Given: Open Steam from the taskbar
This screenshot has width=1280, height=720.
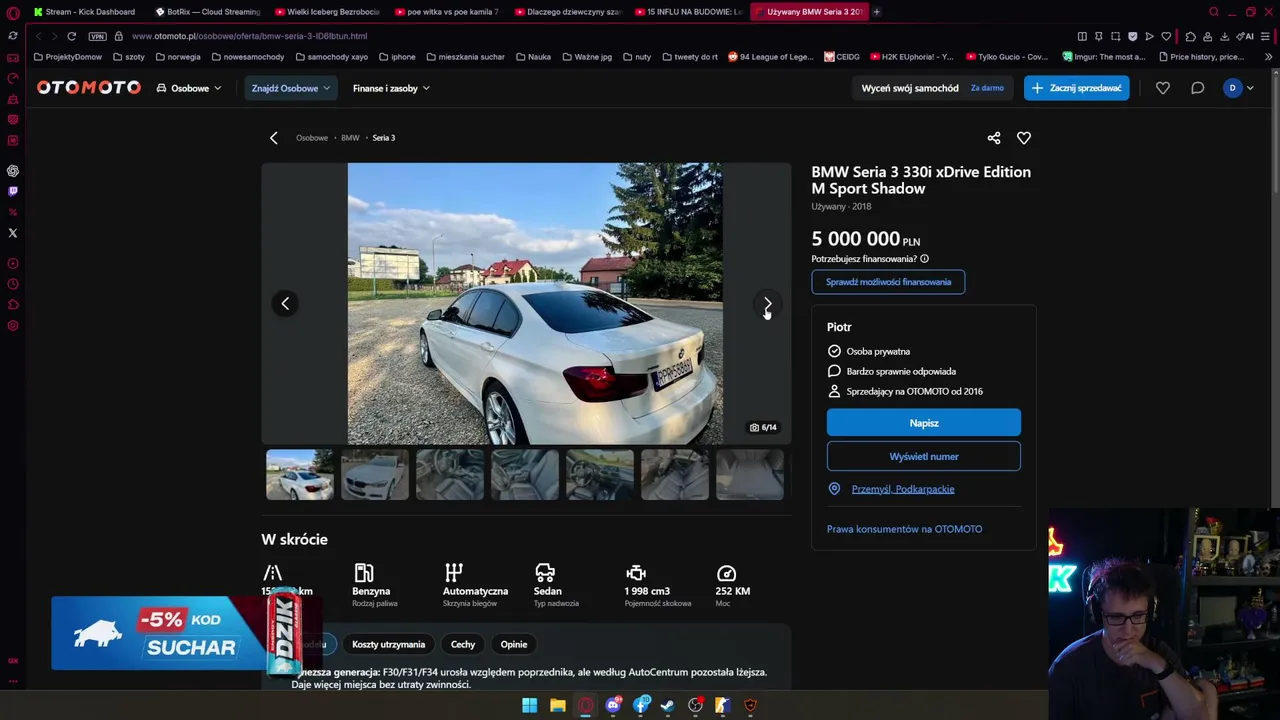Looking at the screenshot, I should [667, 705].
